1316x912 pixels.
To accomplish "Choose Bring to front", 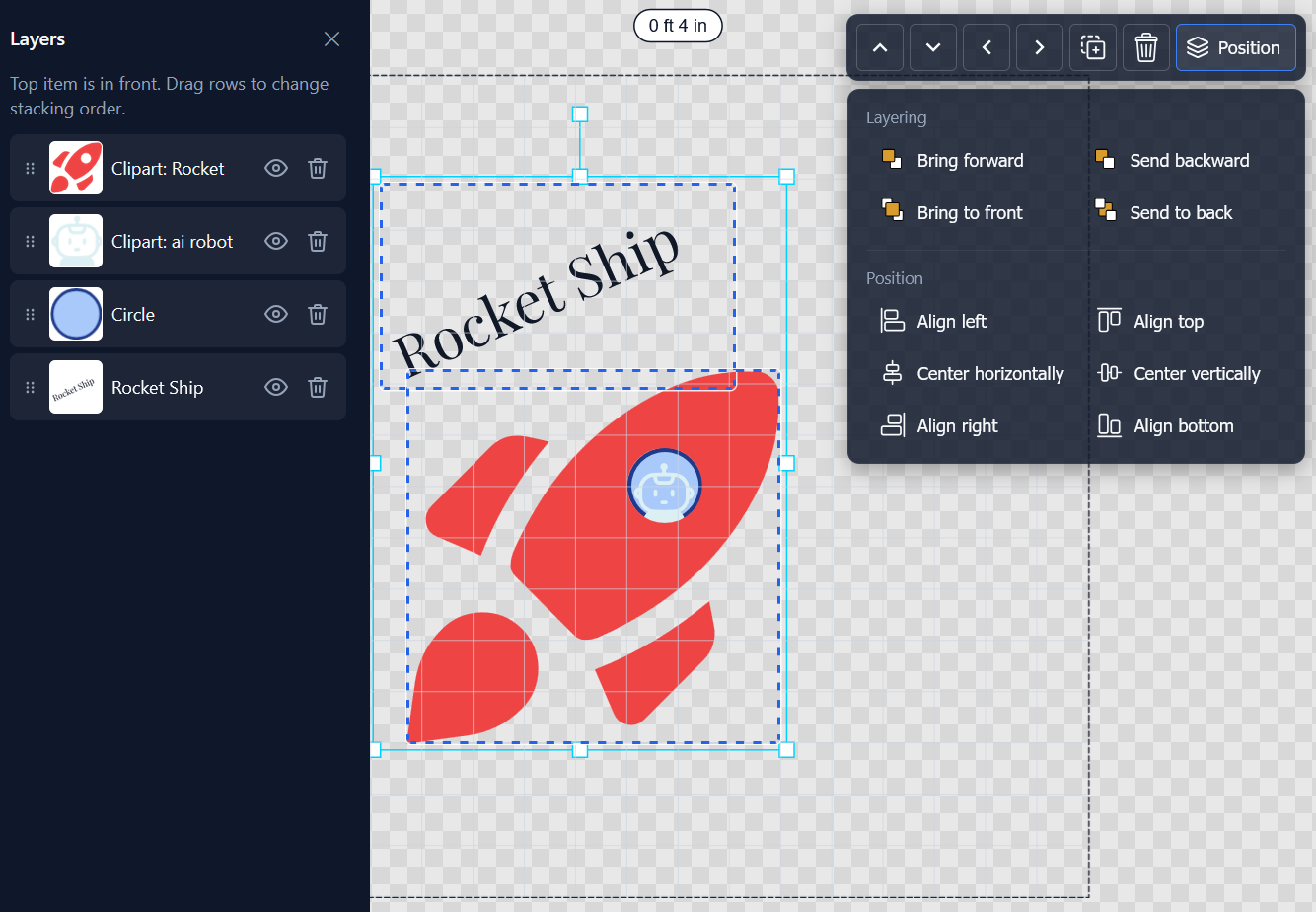I will coord(952,212).
